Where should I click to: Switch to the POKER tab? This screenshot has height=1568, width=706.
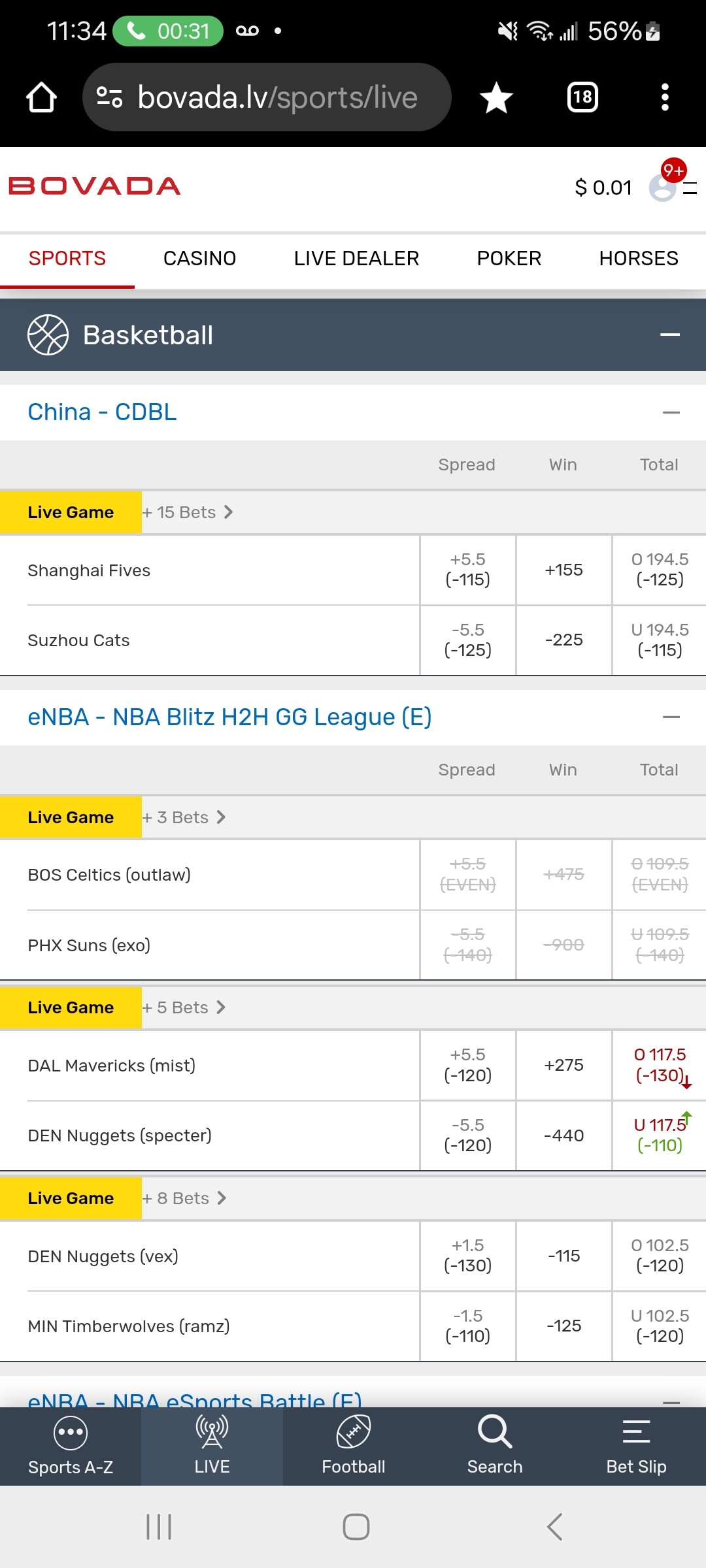[x=509, y=259]
